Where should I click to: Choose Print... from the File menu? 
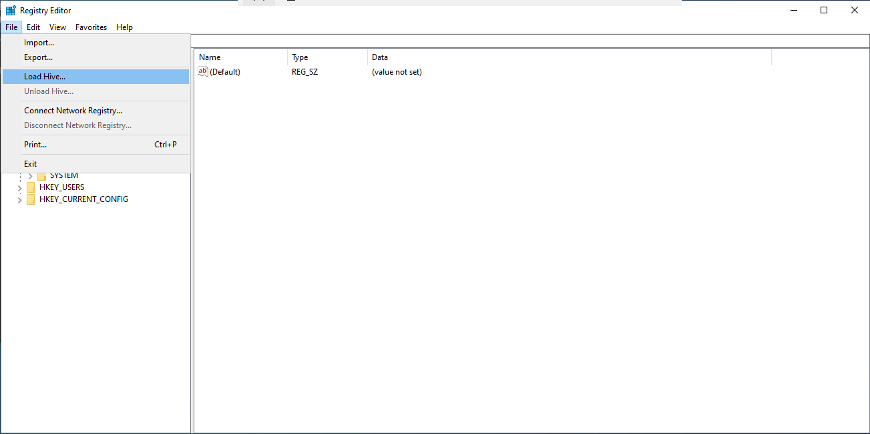95,144
